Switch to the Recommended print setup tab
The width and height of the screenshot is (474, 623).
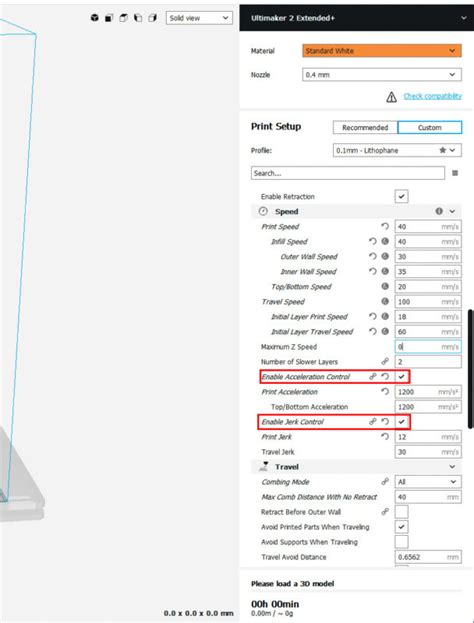pyautogui.click(x=365, y=128)
